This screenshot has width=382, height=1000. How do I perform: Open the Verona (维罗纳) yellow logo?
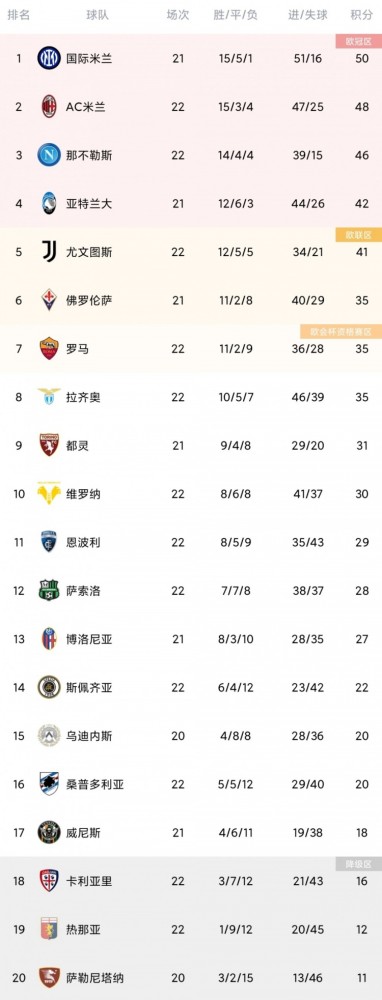49,494
